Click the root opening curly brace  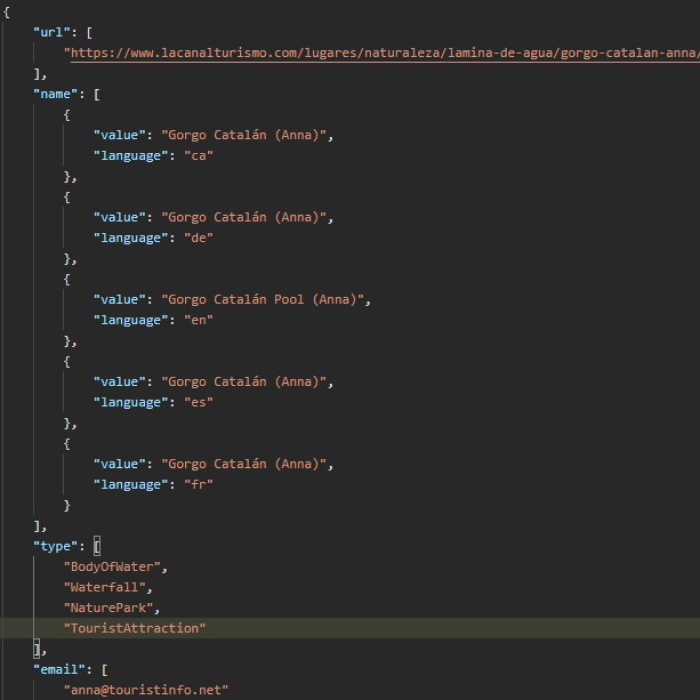point(6,12)
